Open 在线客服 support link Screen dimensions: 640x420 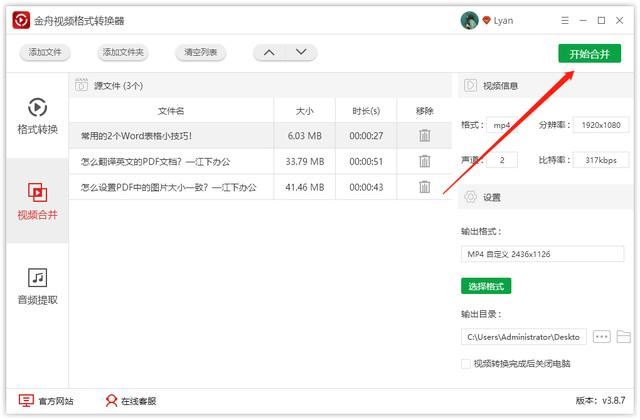tap(131, 401)
